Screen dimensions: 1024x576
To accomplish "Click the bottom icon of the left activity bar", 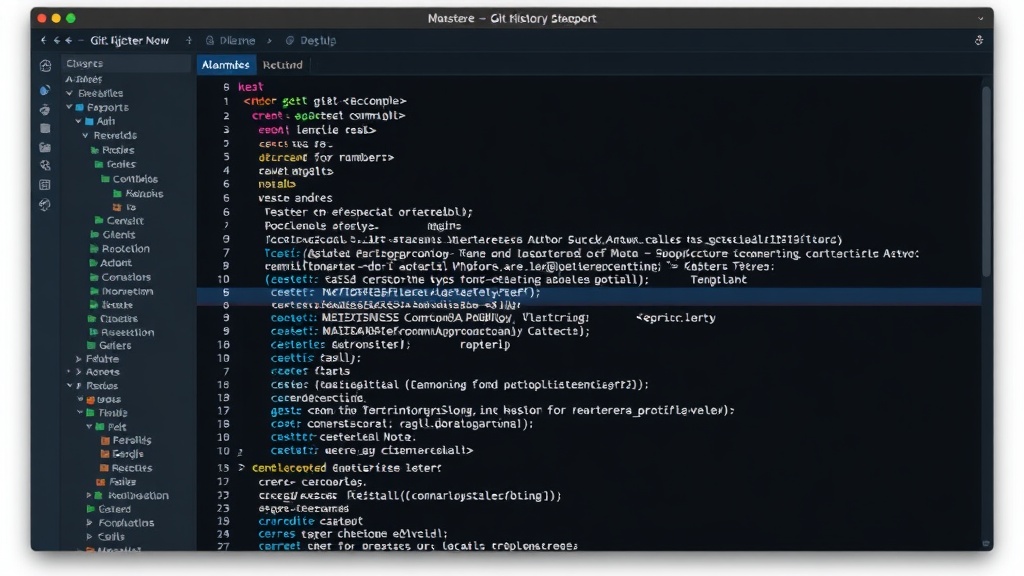I will (45, 205).
